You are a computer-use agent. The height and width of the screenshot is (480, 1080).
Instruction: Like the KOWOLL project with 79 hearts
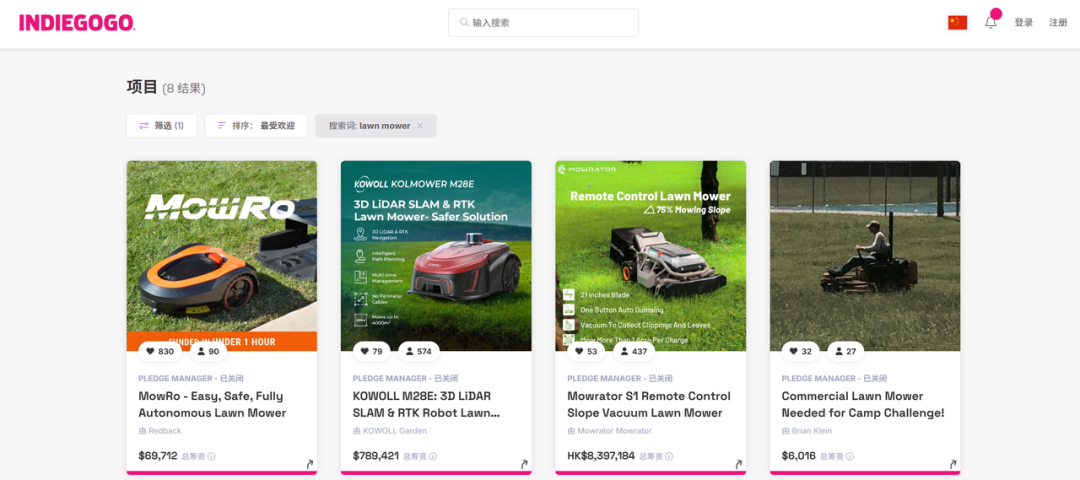point(372,351)
